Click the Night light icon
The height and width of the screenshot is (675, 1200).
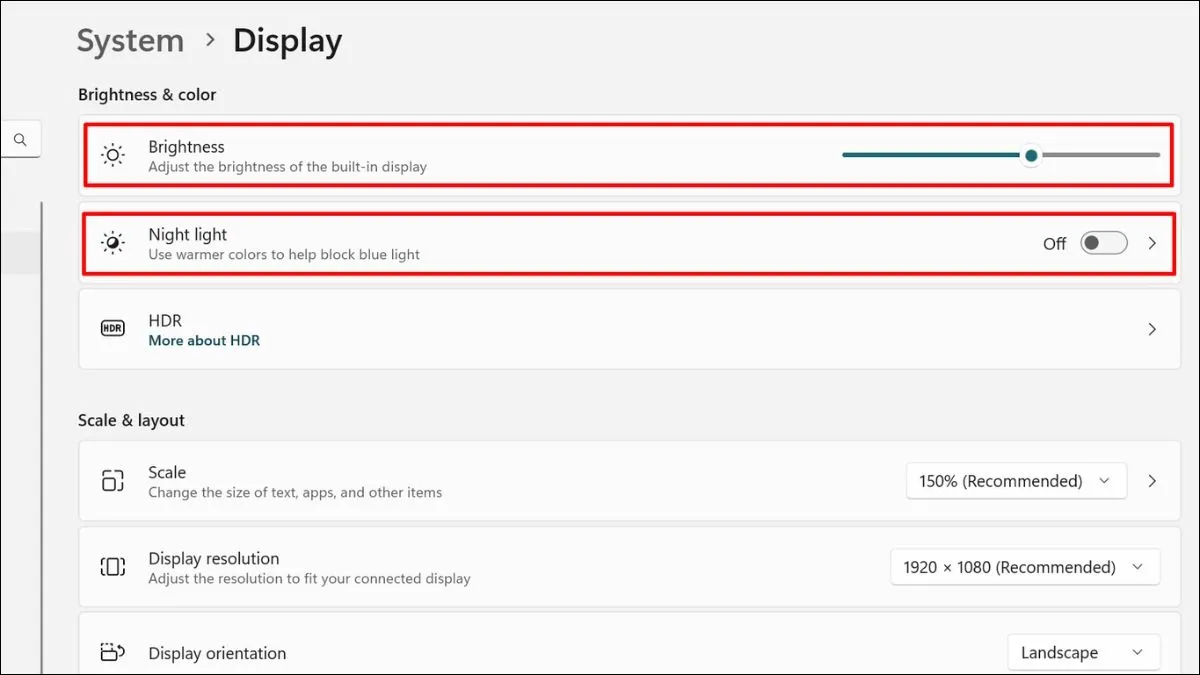pyautogui.click(x=112, y=243)
